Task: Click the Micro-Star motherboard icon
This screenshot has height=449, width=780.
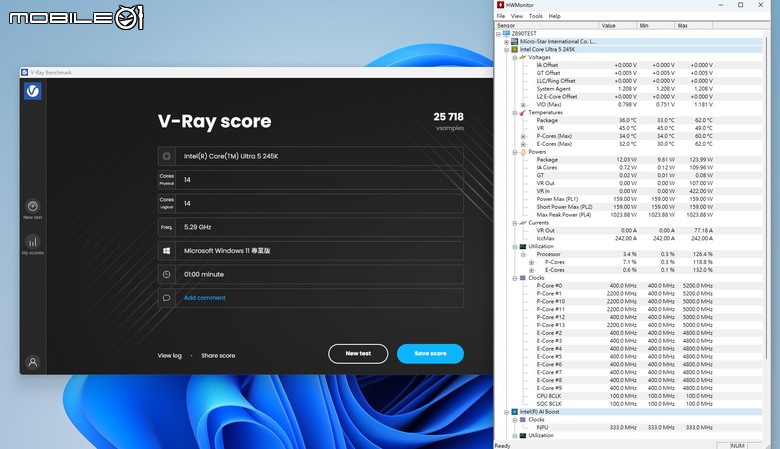Action: [x=514, y=41]
